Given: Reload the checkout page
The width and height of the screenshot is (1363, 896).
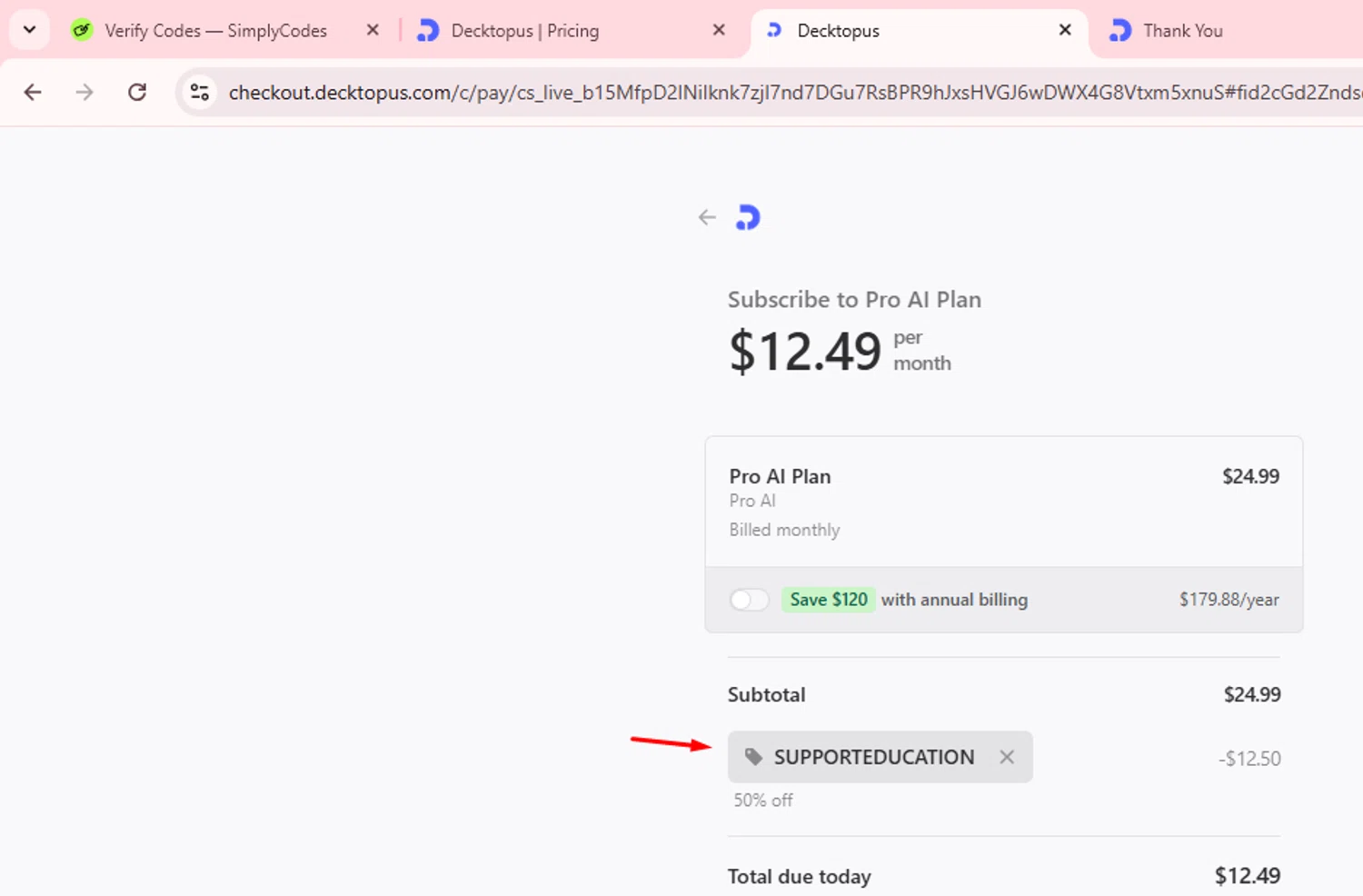Looking at the screenshot, I should tap(137, 92).
